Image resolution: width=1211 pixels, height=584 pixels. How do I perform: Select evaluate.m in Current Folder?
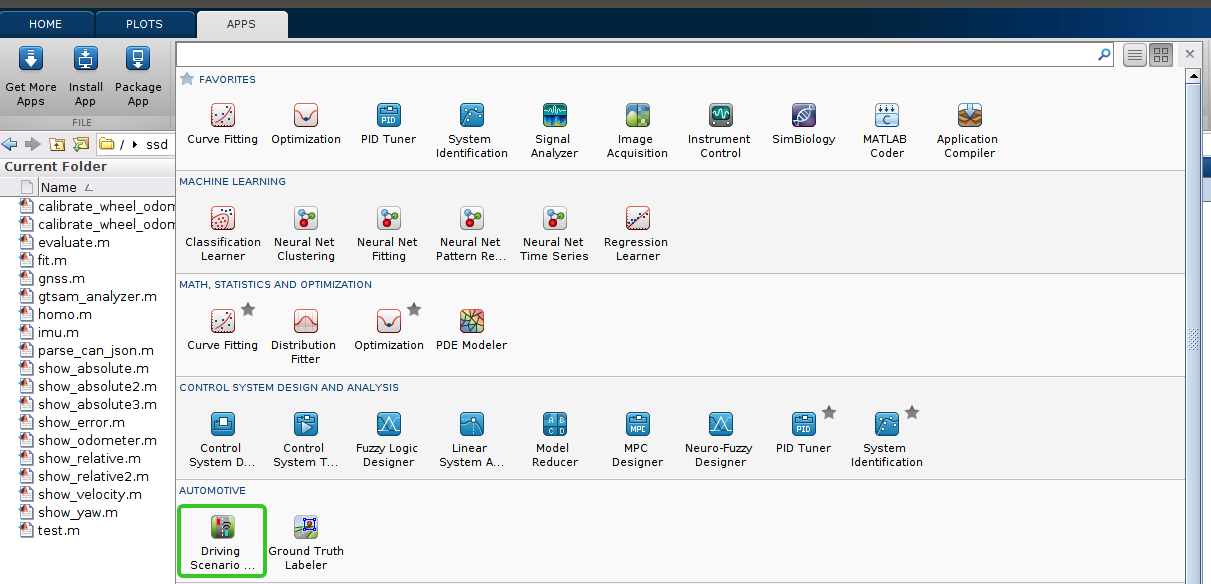[74, 242]
